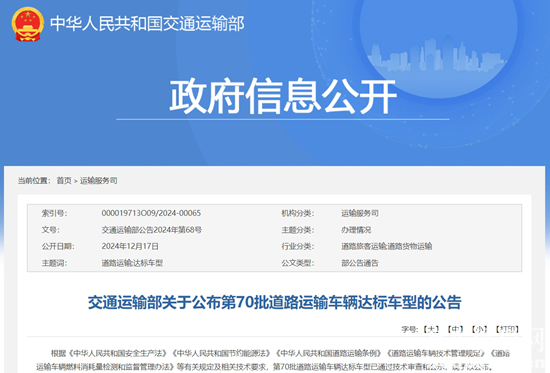Select 运输服务司 in 机构分类 row
The image size is (550, 373).
(360, 213)
